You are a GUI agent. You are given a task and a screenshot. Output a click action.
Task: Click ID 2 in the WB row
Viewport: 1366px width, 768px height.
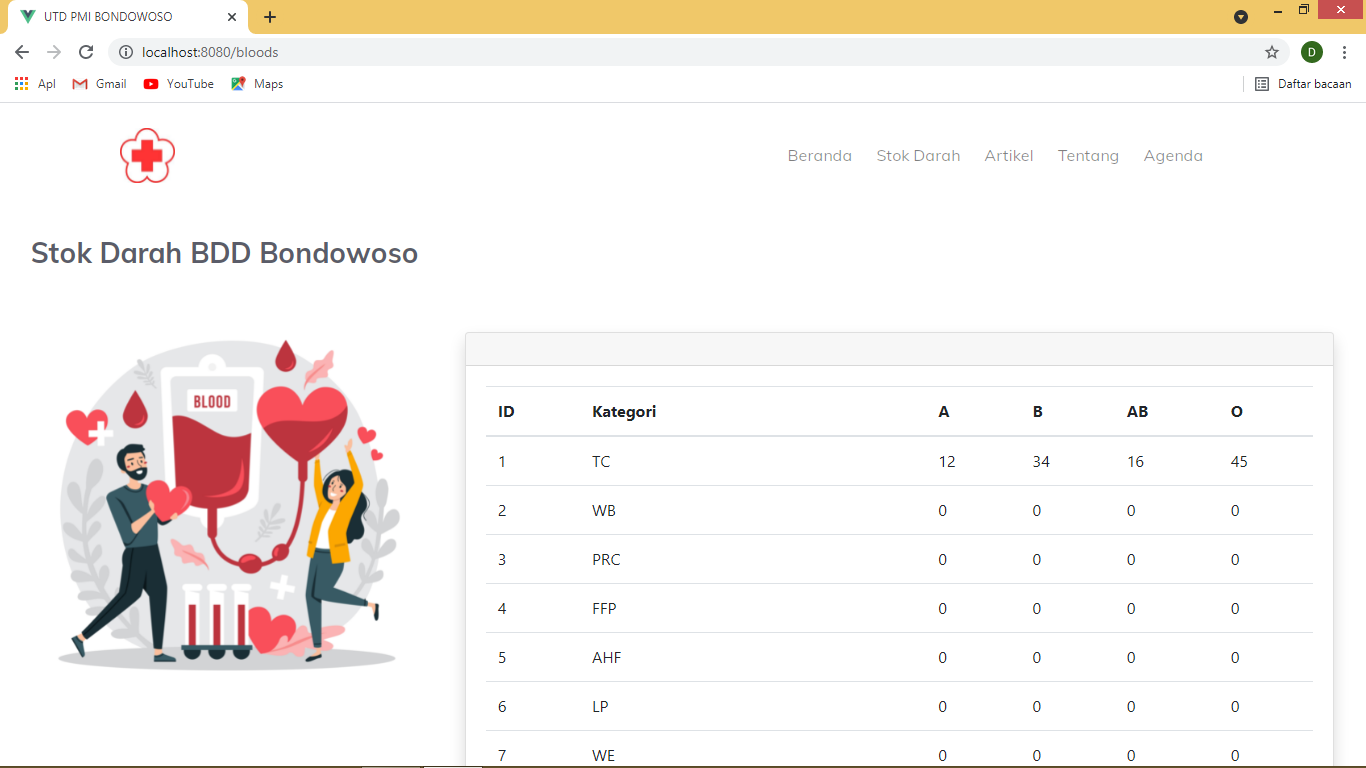coord(502,511)
